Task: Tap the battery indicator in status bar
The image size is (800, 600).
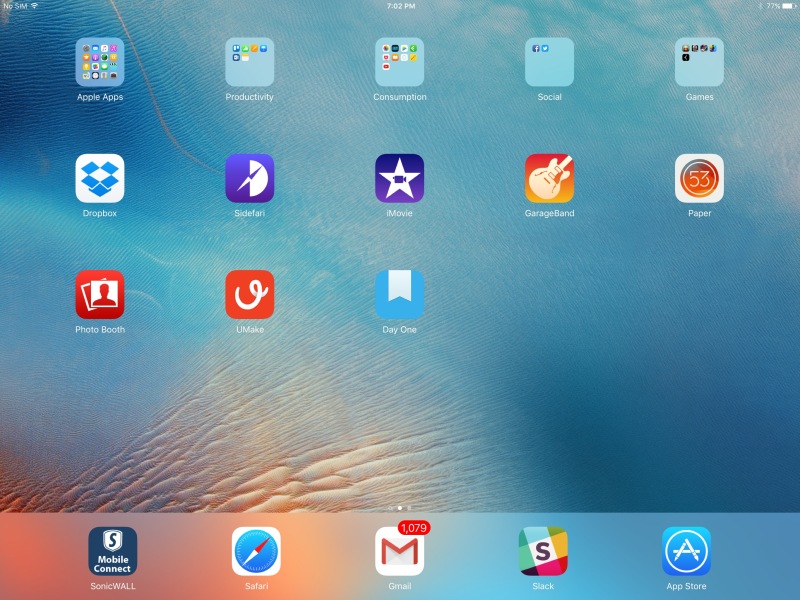Action: [x=789, y=6]
